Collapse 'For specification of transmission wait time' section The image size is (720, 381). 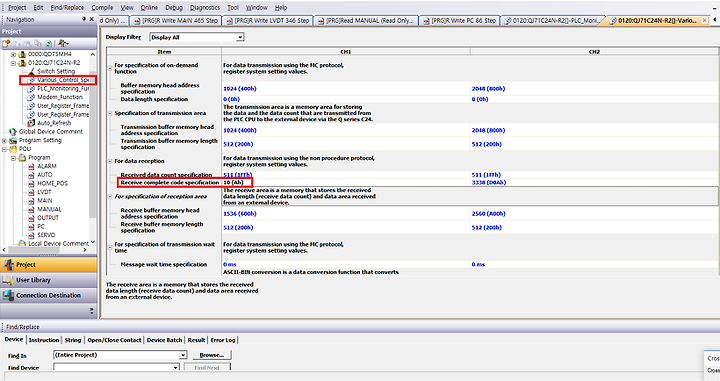tap(110, 247)
